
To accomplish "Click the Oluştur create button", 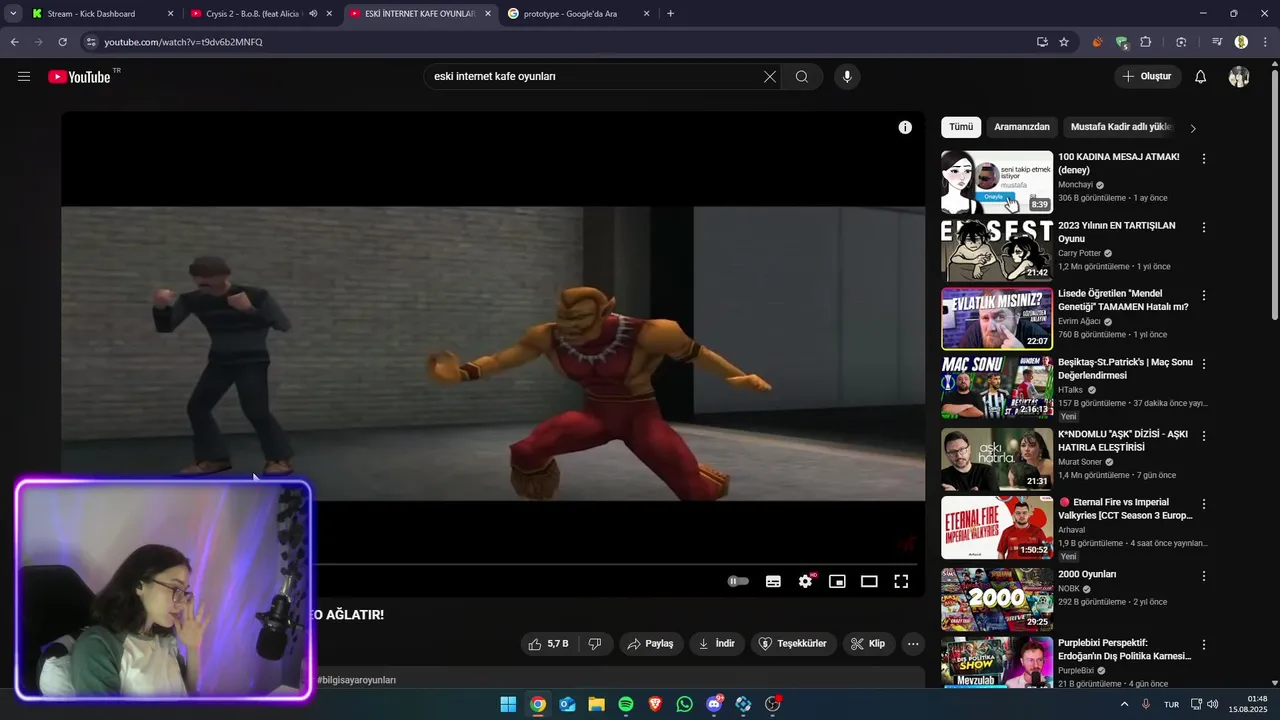I will coord(1147,77).
